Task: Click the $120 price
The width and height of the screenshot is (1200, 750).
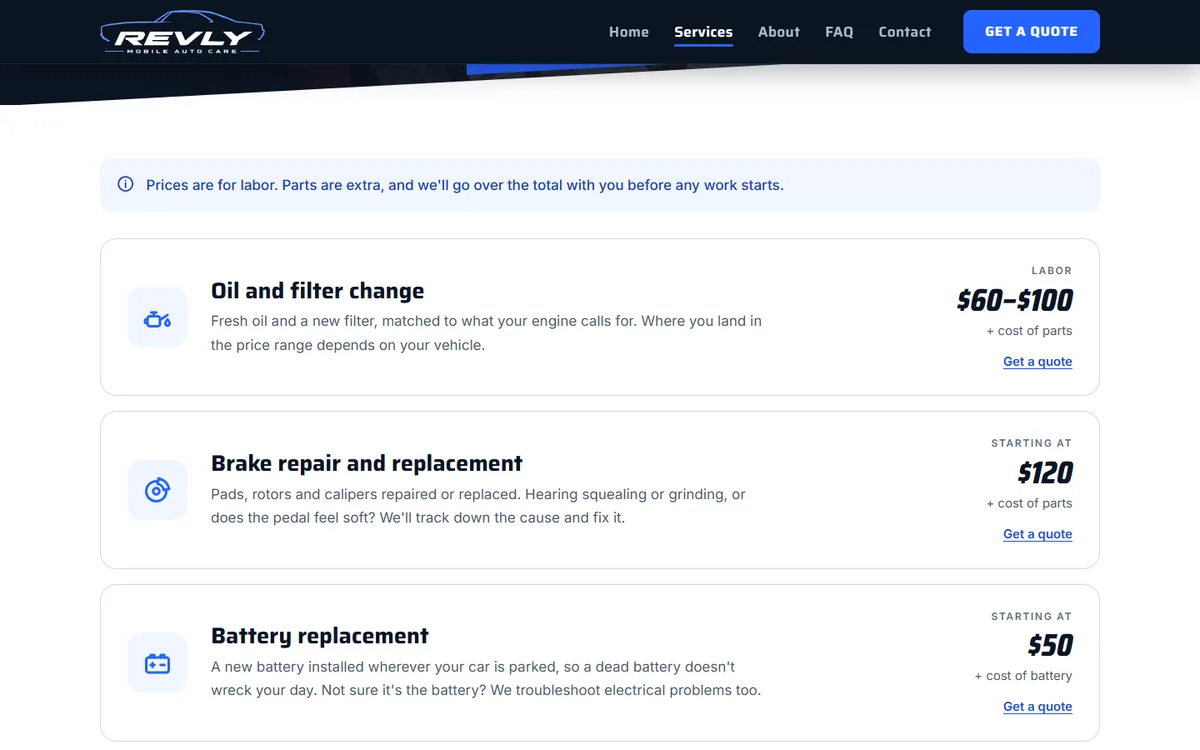Action: point(1045,473)
